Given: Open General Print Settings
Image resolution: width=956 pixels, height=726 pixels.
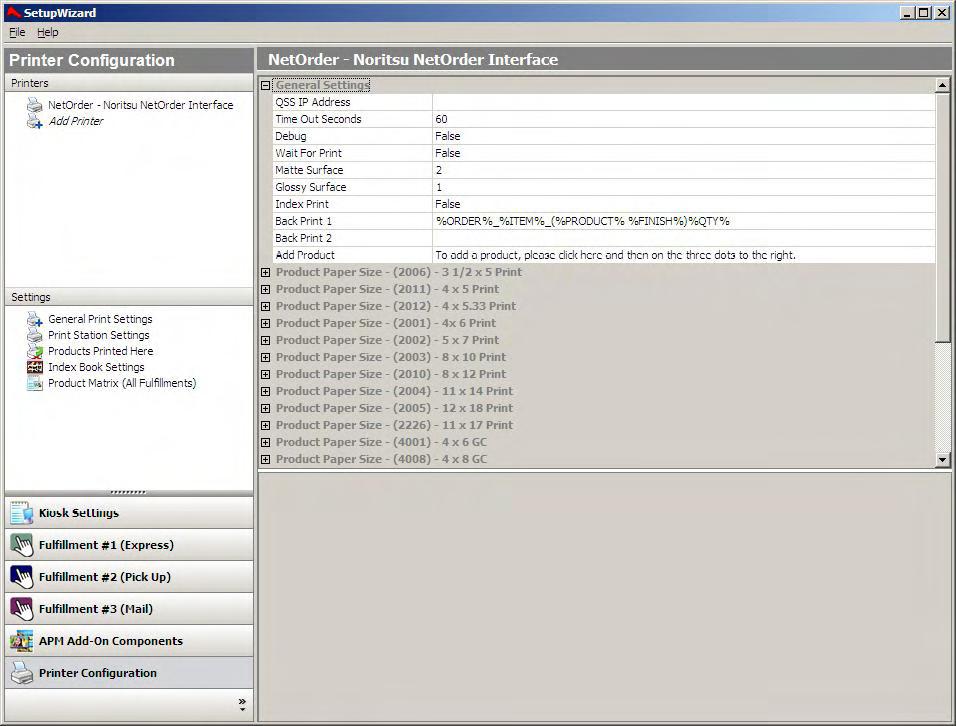Looking at the screenshot, I should 100,319.
